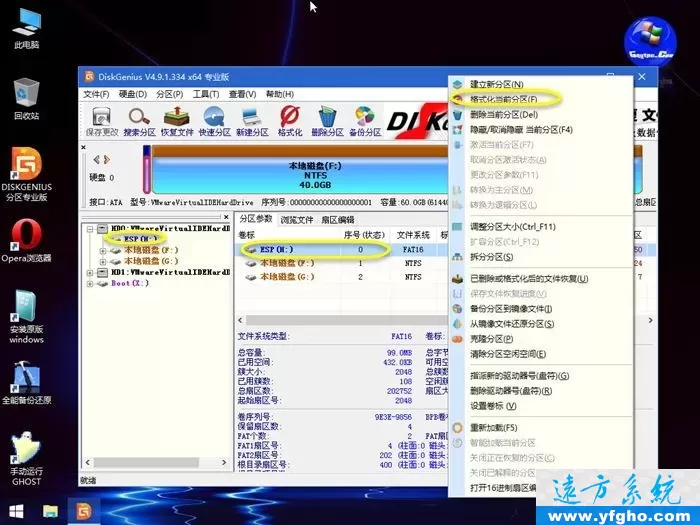This screenshot has height=525, width=700.
Task: Choose 建立新分区(N) in context menu
Action: 541,84
